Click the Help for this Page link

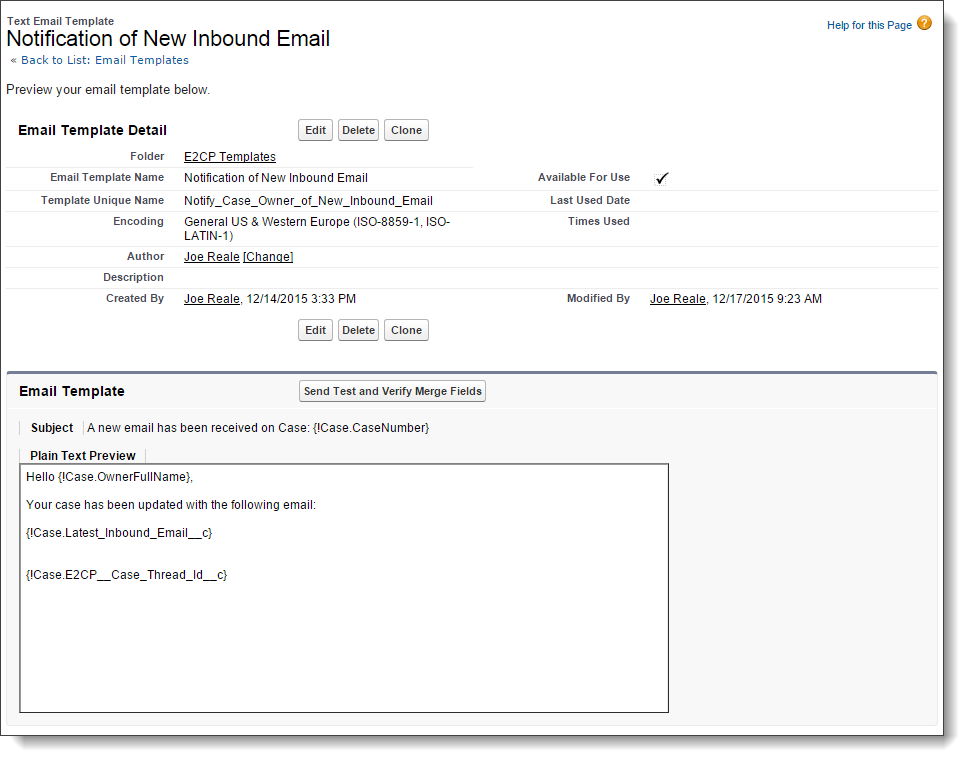(x=869, y=25)
